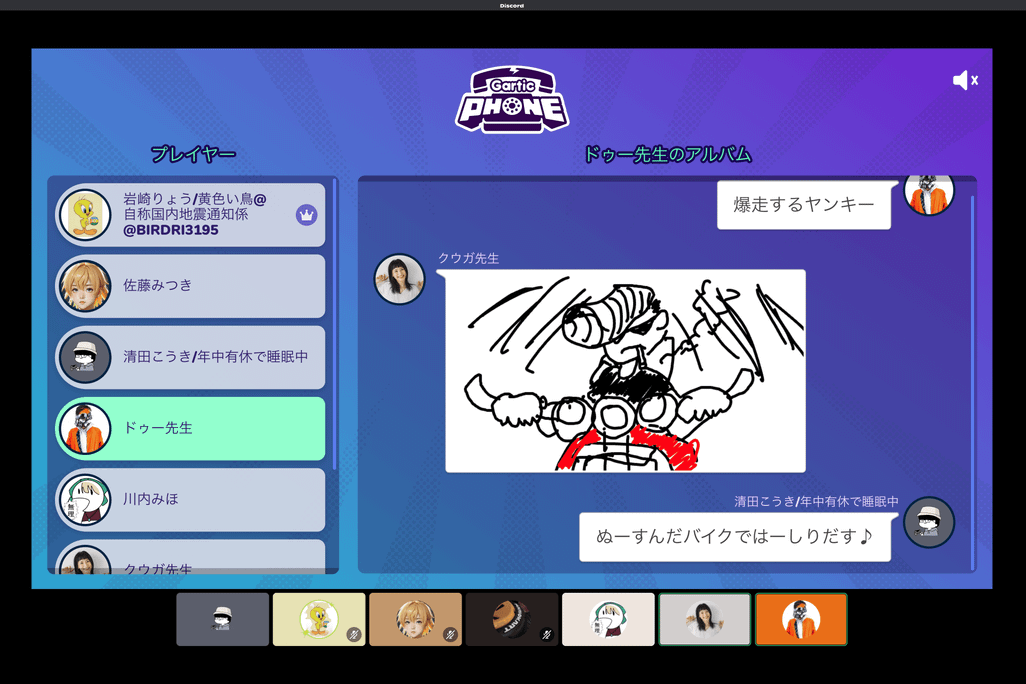The width and height of the screenshot is (1026, 684).
Task: Select Discord video tile with hat avatar
Action: [222, 619]
